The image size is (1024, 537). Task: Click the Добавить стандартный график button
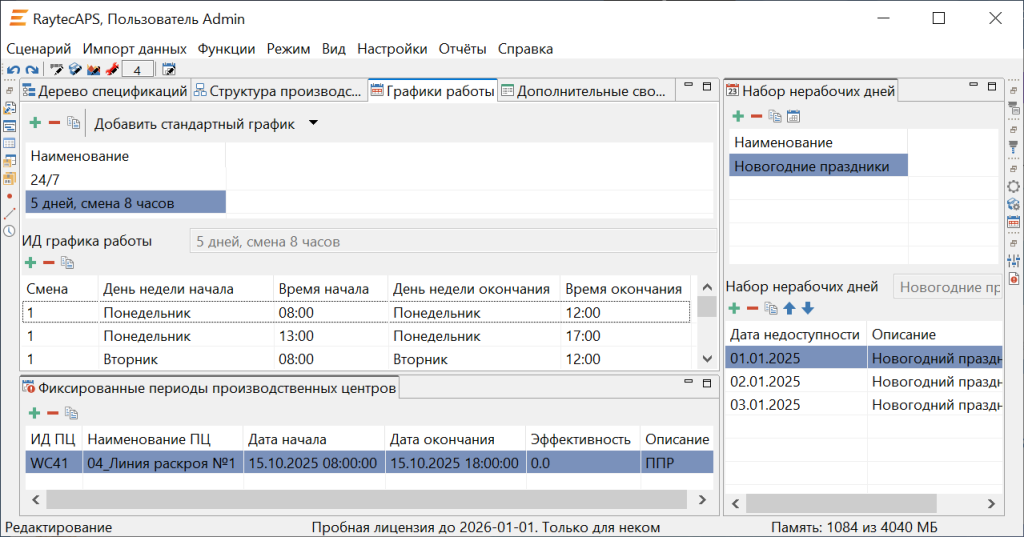point(194,124)
